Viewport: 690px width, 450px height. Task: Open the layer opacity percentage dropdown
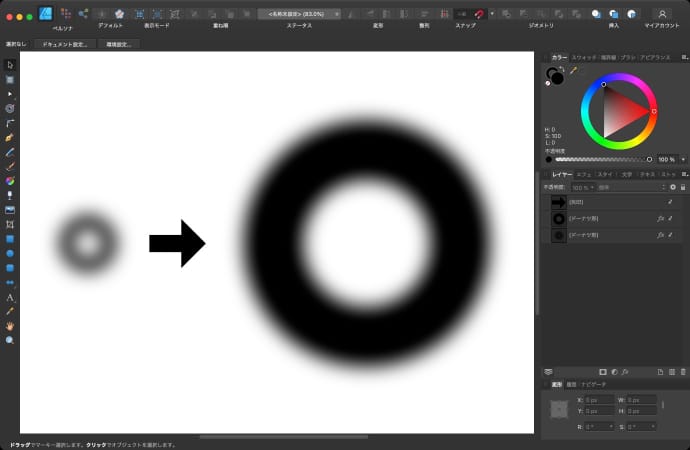(x=583, y=187)
